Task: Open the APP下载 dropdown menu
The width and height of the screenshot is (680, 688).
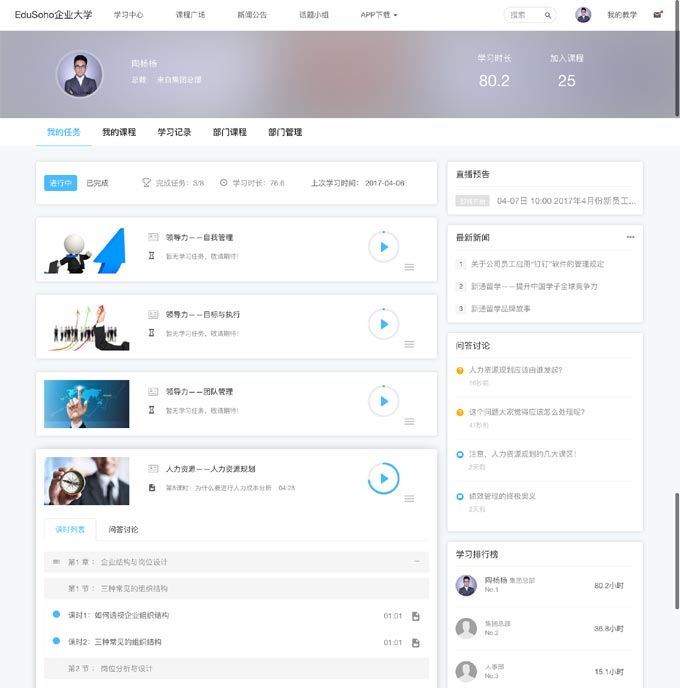Action: coord(378,15)
